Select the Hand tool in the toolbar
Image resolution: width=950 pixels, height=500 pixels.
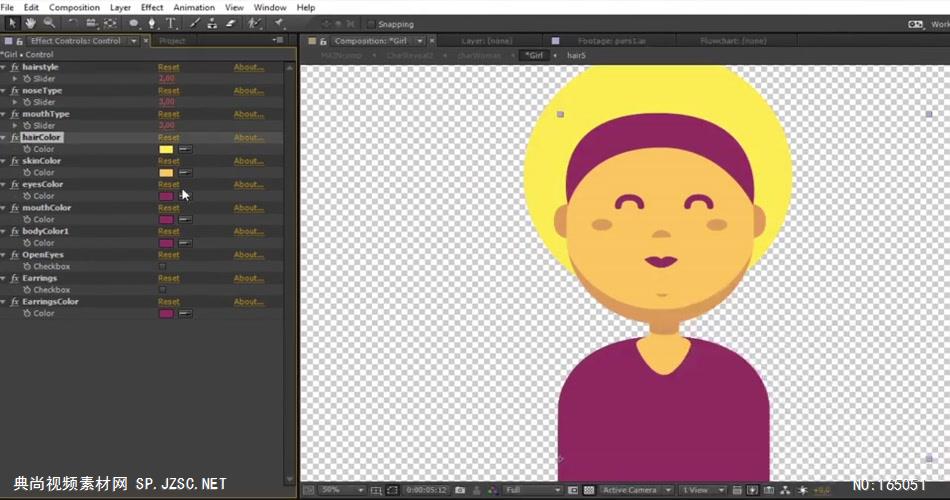pos(30,23)
